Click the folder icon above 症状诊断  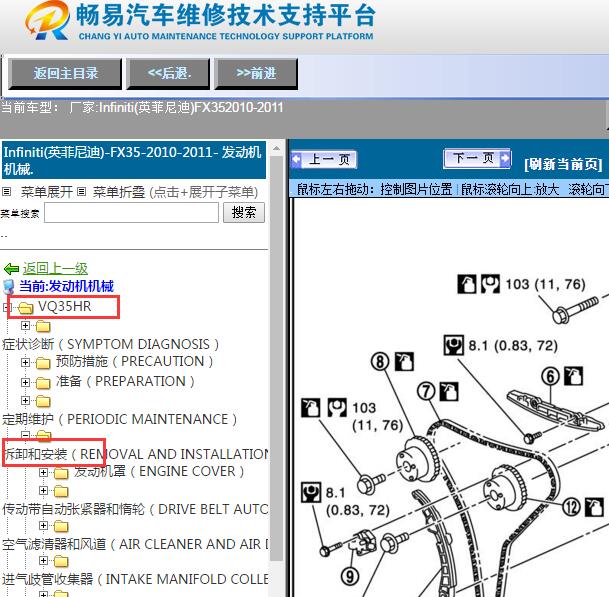[43, 326]
